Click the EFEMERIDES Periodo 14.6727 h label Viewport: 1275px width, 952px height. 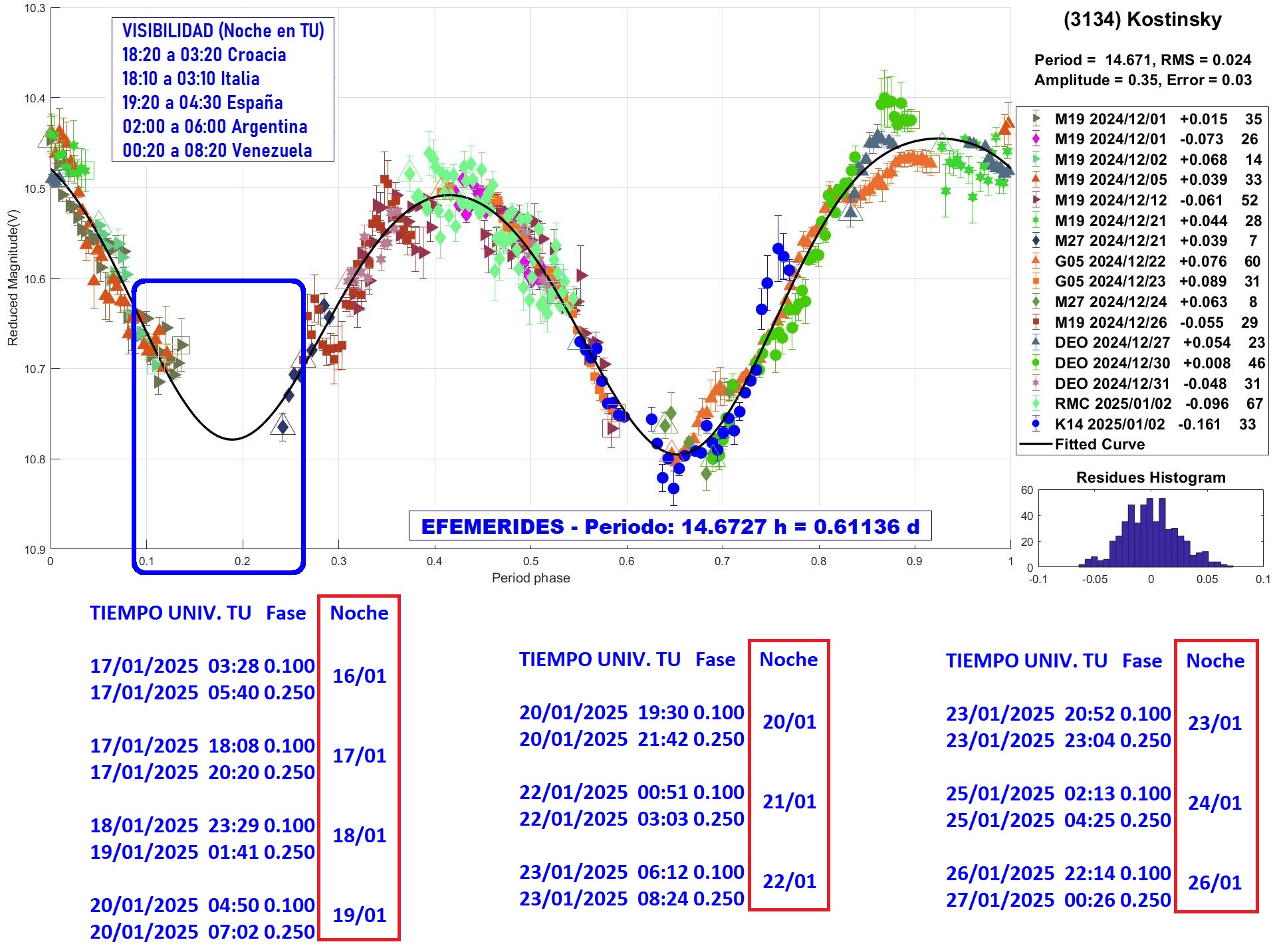[670, 527]
